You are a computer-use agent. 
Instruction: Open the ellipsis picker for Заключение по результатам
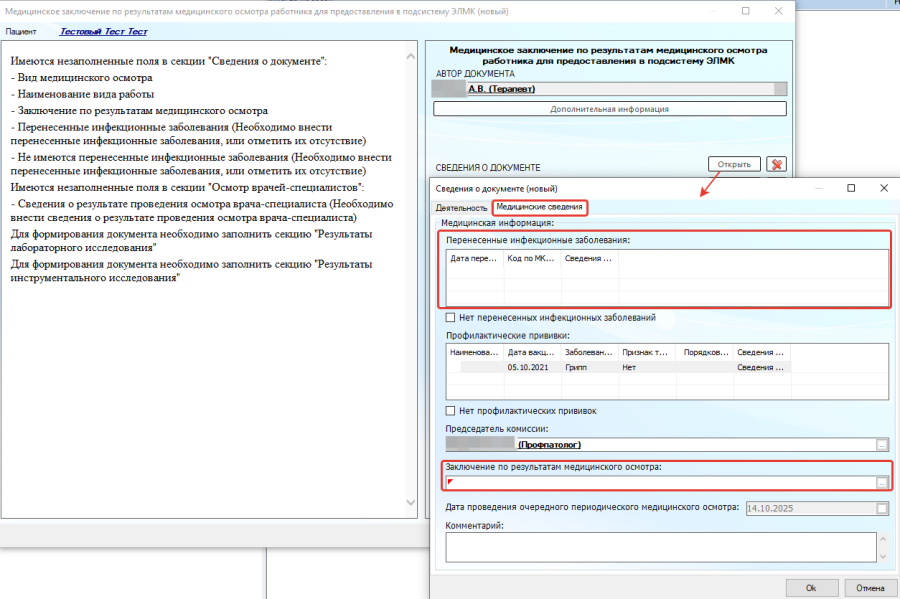tap(882, 483)
